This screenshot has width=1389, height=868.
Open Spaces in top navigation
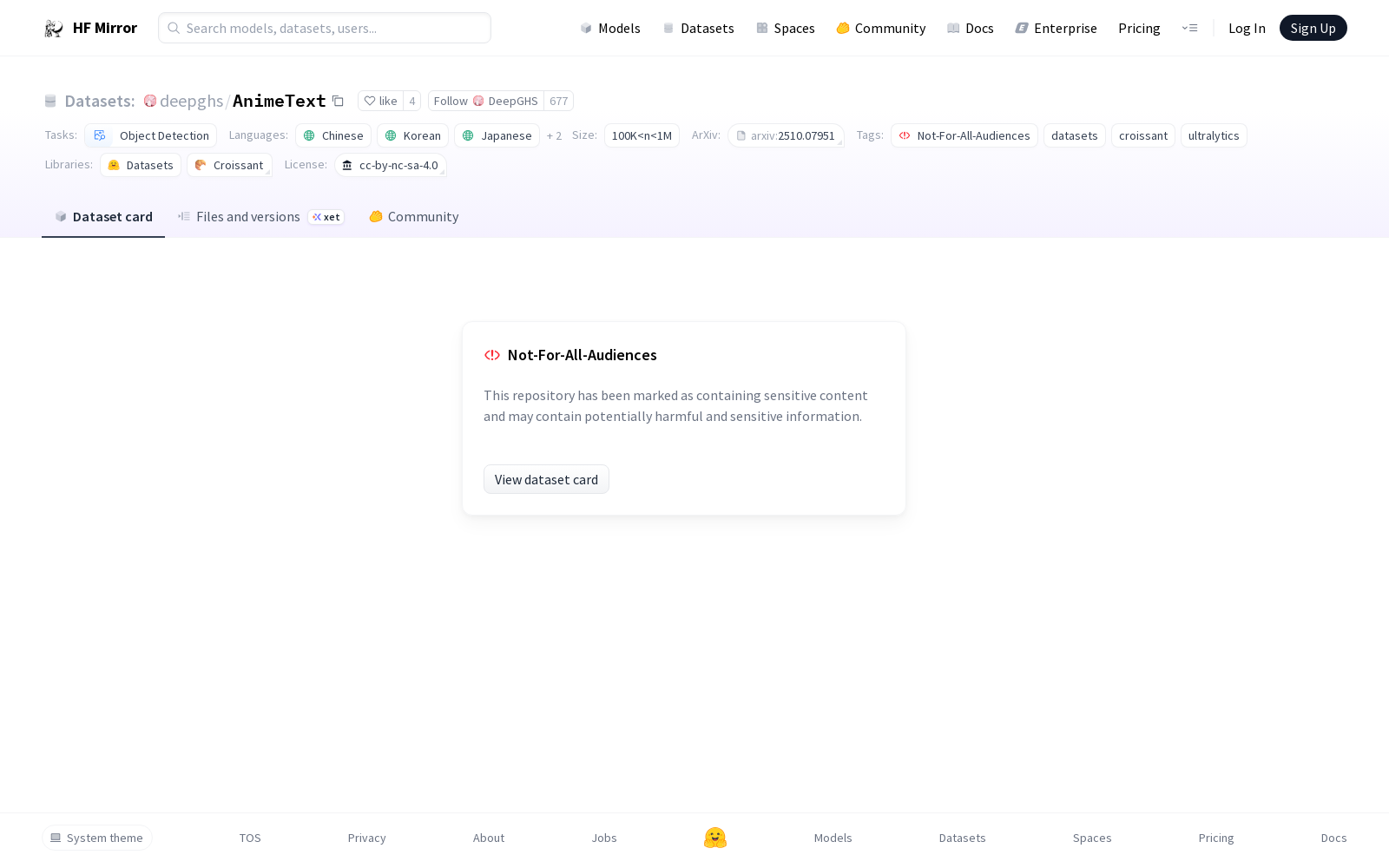tap(785, 29)
